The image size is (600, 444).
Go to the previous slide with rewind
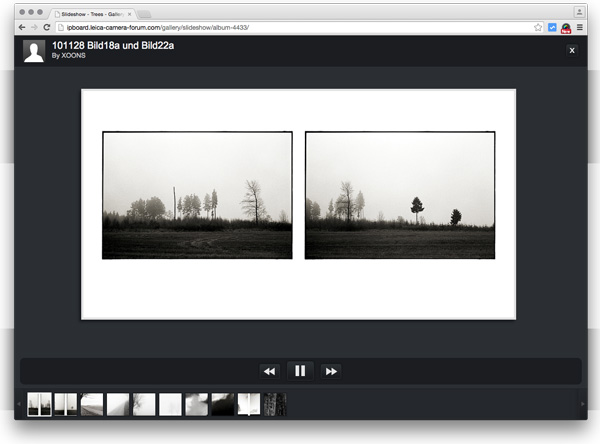coord(269,371)
